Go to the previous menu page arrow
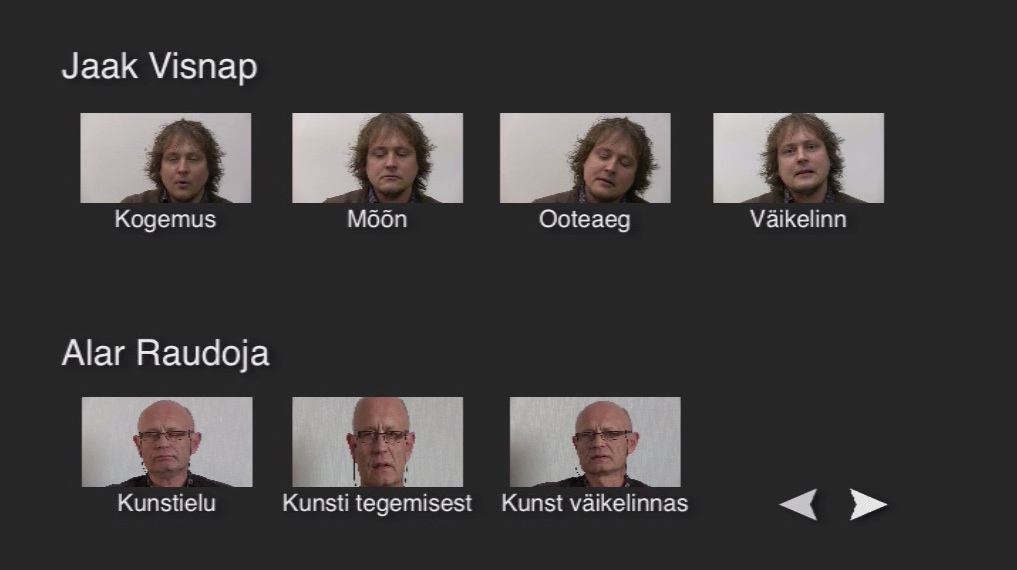Viewport: 1017px width, 570px height. tap(798, 504)
